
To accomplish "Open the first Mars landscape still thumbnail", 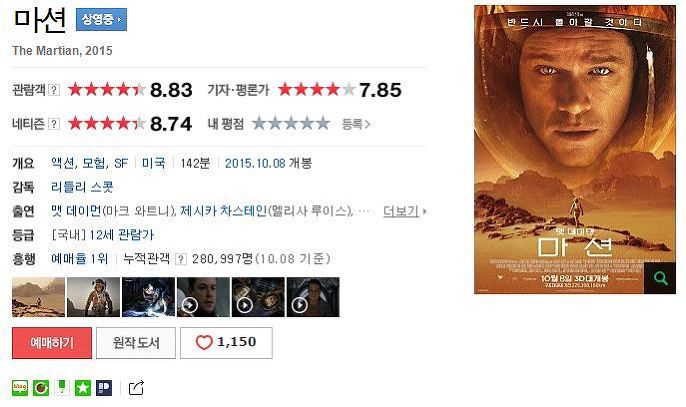I will pos(38,297).
